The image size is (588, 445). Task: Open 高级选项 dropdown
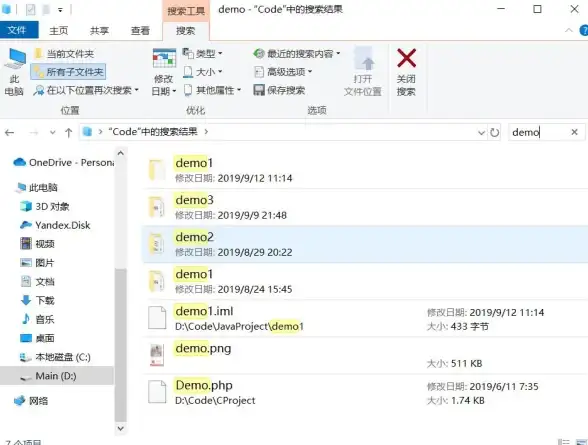[283, 72]
